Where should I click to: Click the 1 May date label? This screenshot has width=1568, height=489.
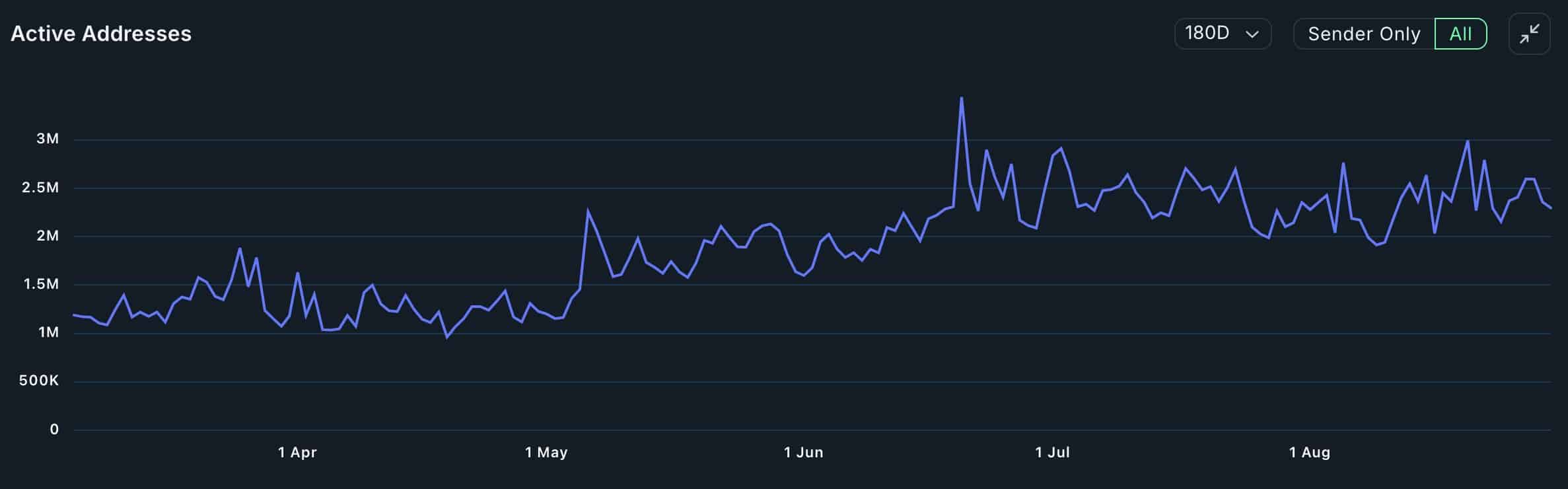(546, 453)
